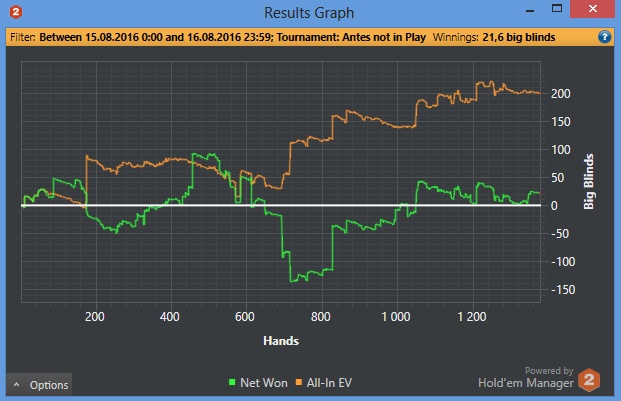The height and width of the screenshot is (401, 621).
Task: Click the 'Winnings:' label
Action: pos(455,37)
